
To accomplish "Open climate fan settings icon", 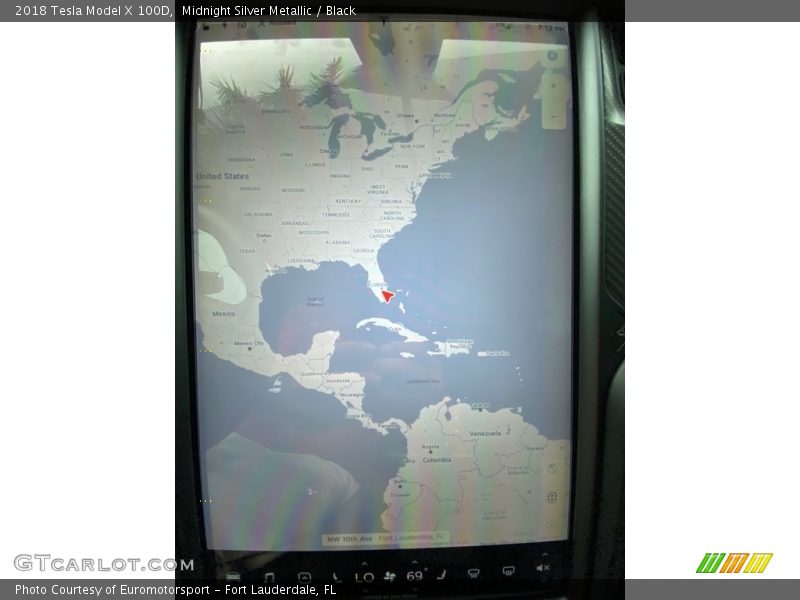I will pos(389,576).
